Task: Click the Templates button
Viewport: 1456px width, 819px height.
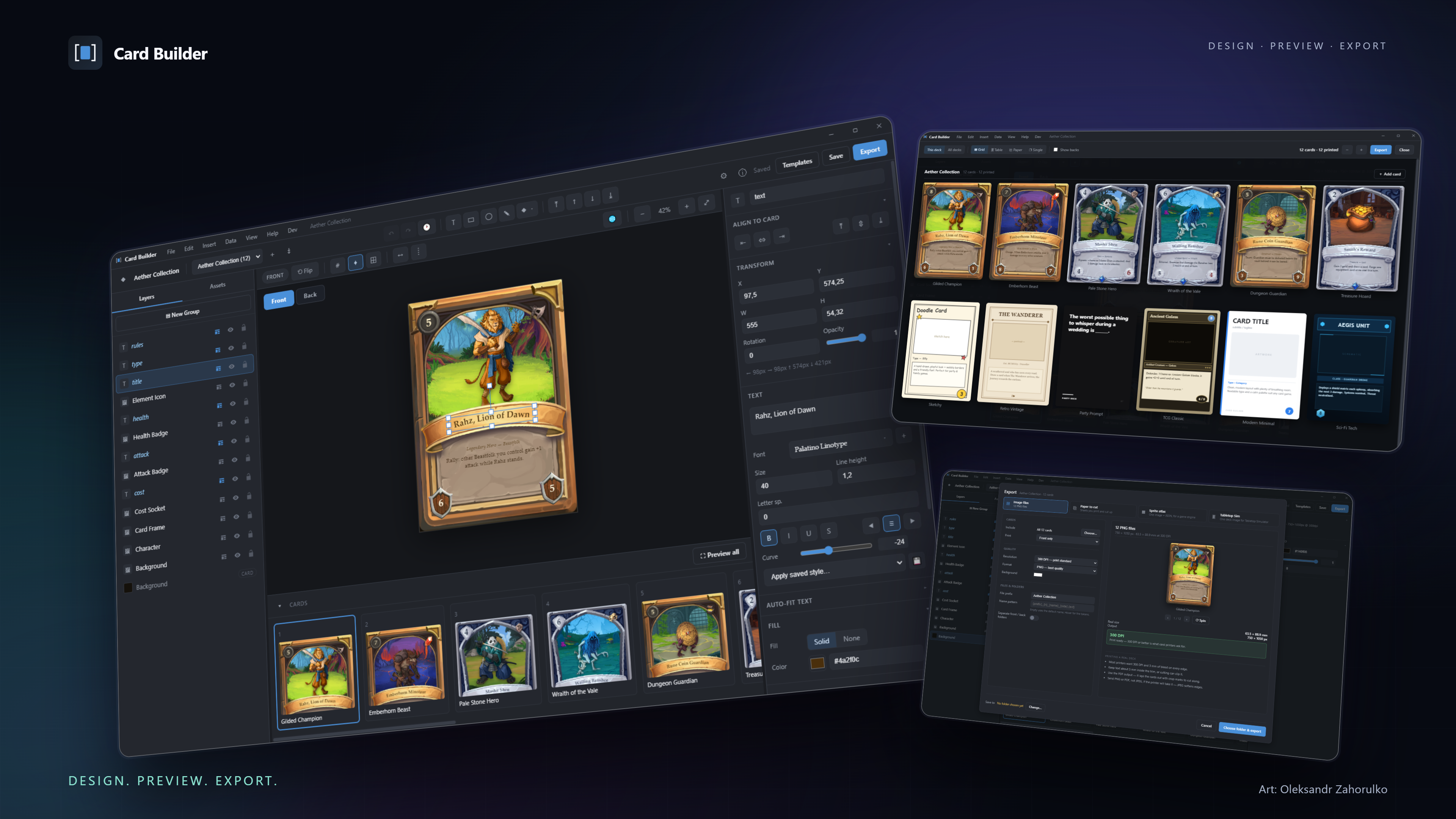Action: tap(797, 163)
